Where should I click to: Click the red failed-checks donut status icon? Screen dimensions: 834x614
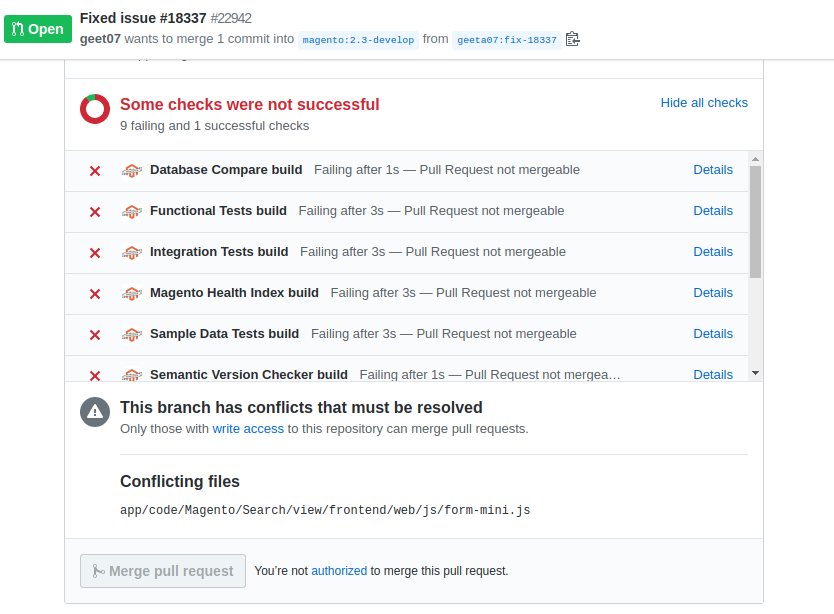pyautogui.click(x=95, y=109)
